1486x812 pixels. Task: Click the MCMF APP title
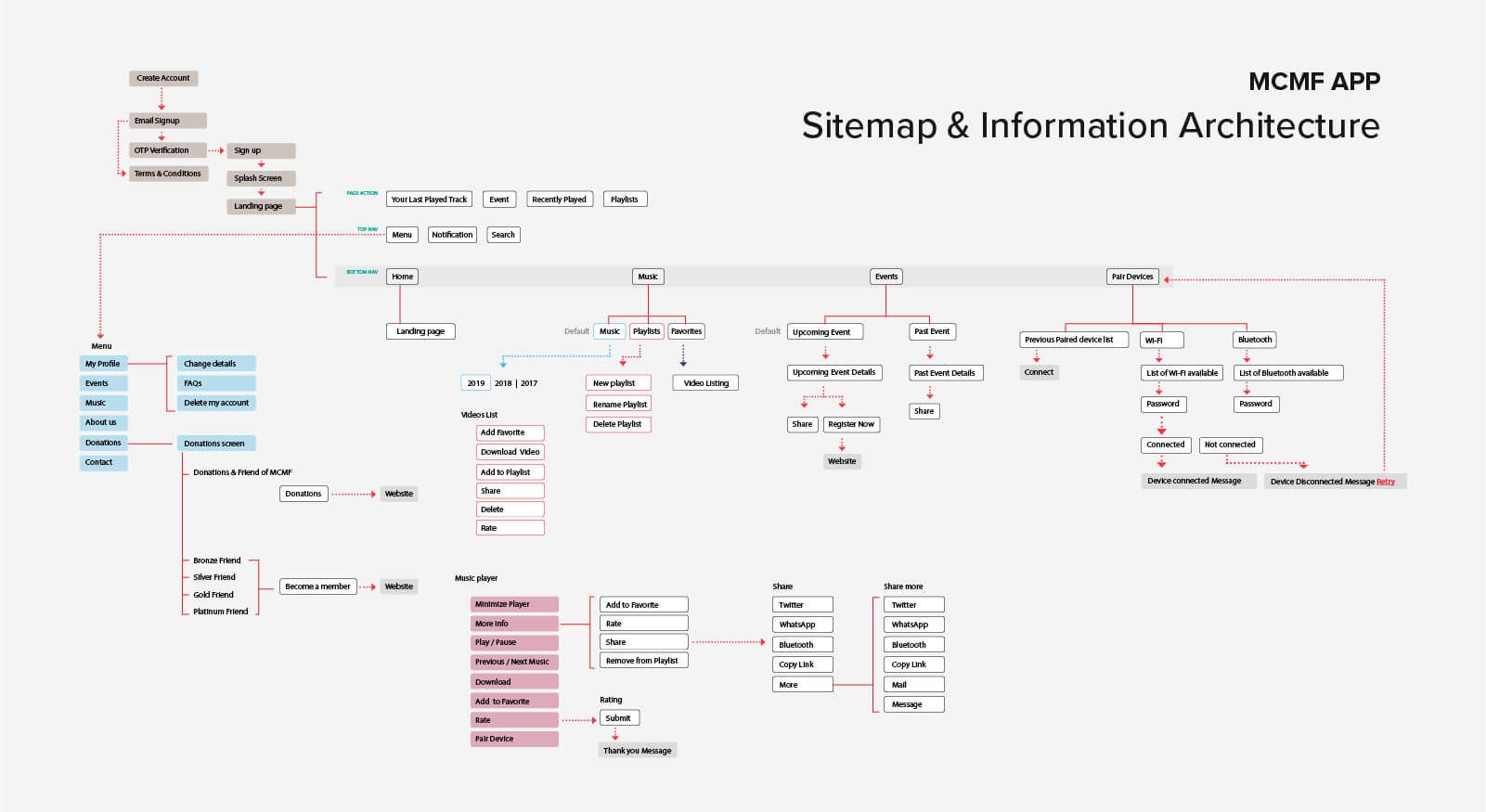[x=1314, y=82]
